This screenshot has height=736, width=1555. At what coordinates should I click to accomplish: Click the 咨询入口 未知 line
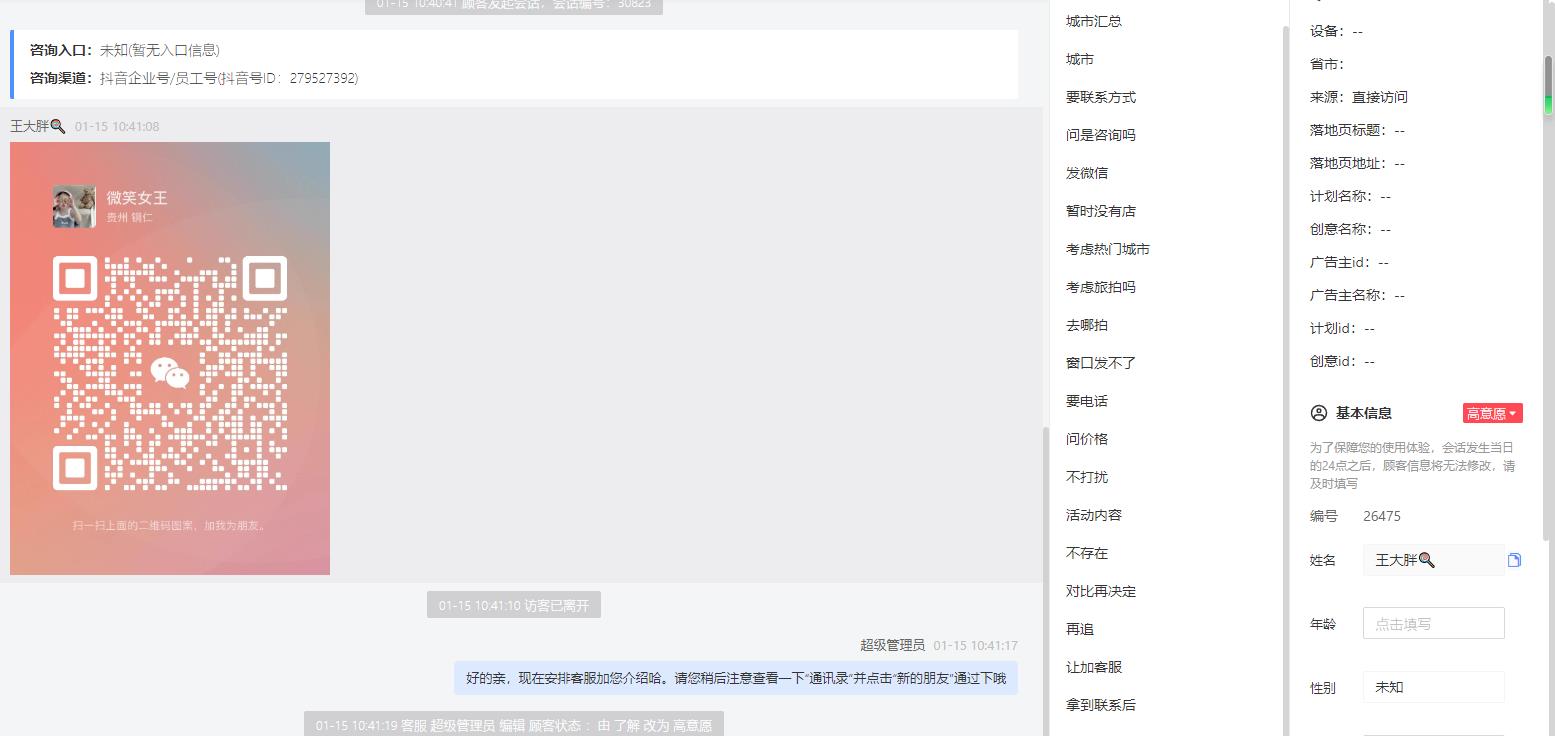(125, 50)
